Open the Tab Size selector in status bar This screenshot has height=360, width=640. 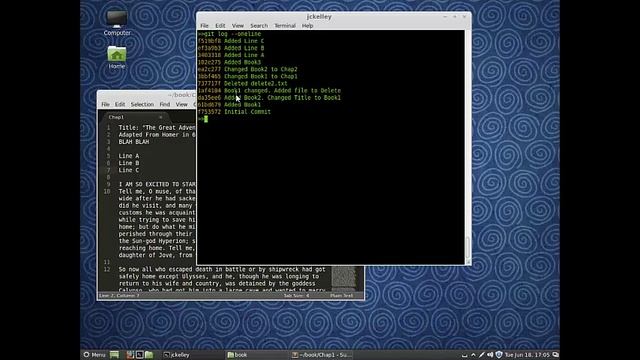296,296
